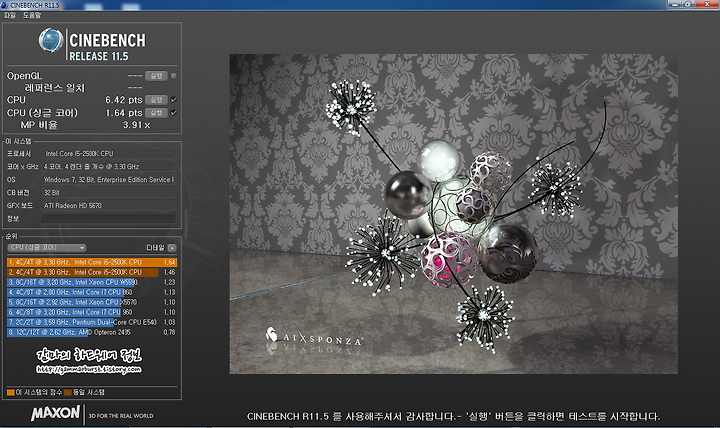Image resolution: width=720 pixels, height=428 pixels.
Task: Close the CINEBENCH window
Action: (707, 5)
